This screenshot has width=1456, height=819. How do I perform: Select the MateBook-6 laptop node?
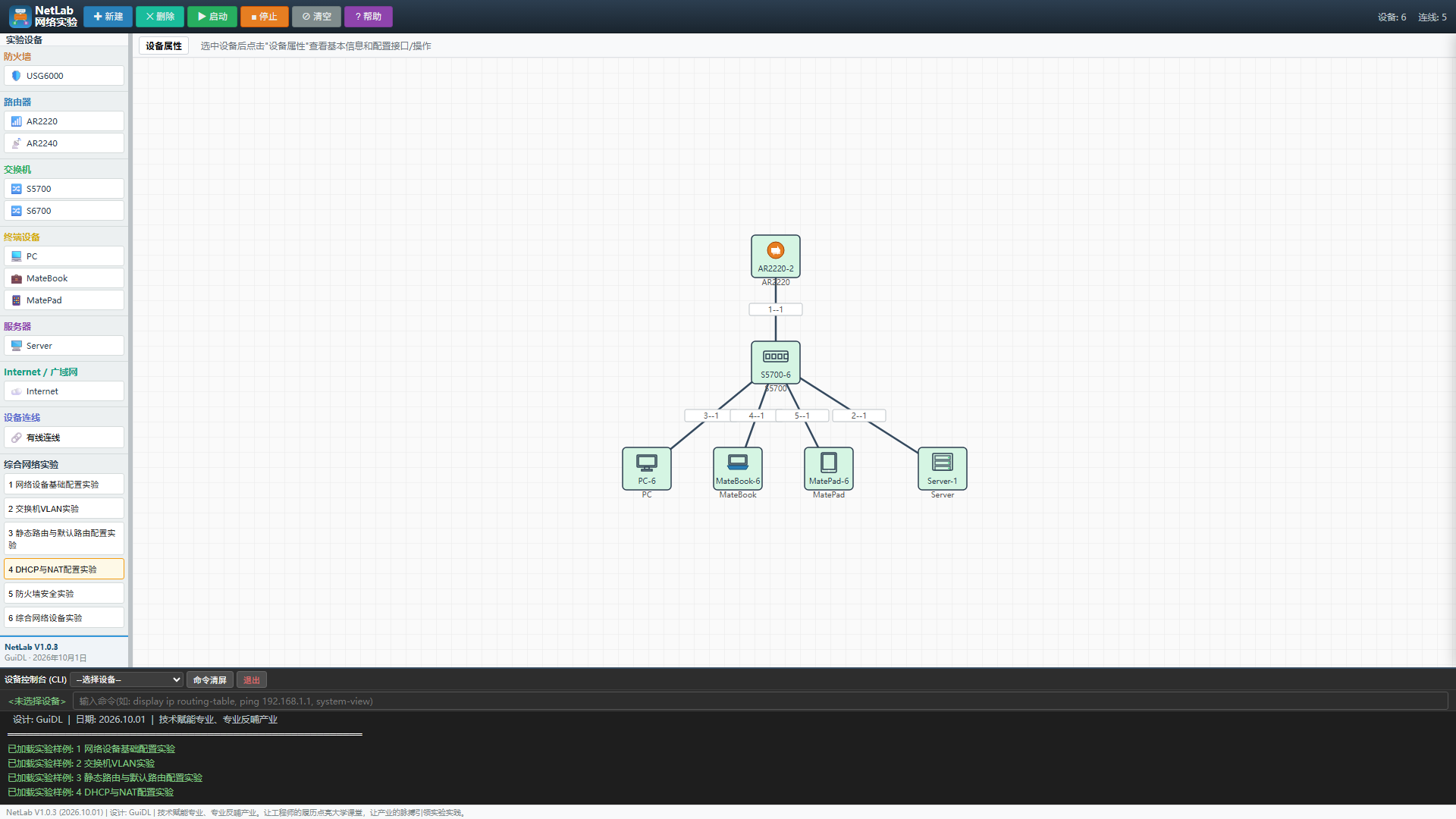737,469
